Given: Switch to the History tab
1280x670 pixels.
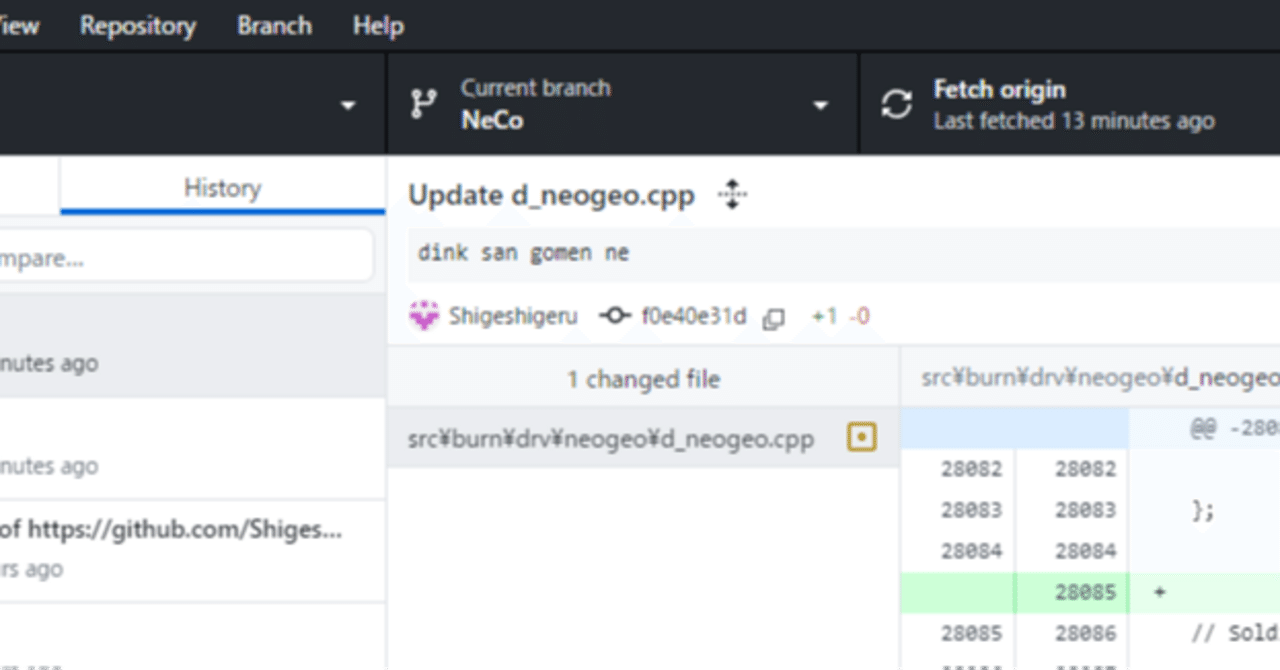Looking at the screenshot, I should pyautogui.click(x=222, y=188).
